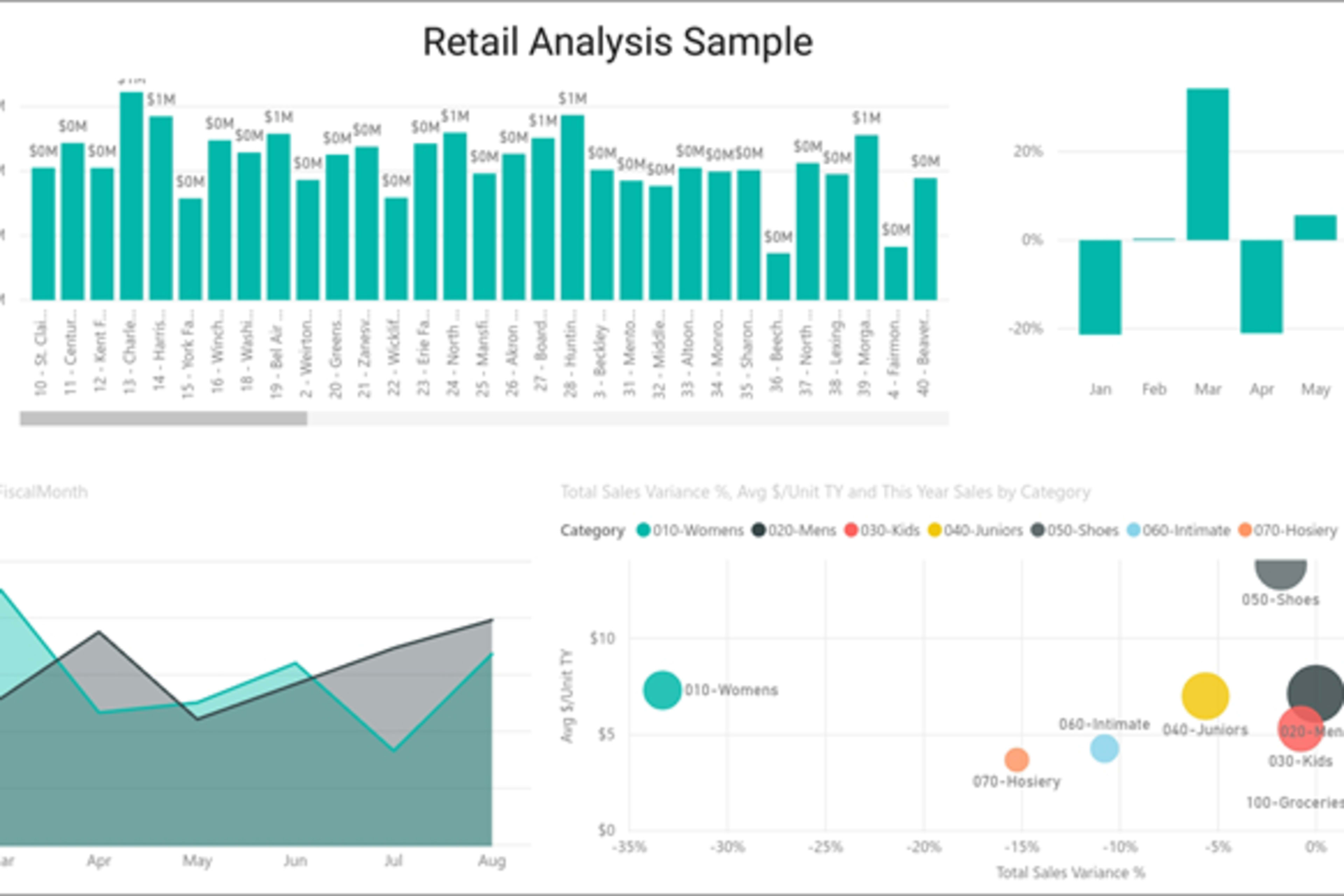Select the Jan negative variance bar

(1100, 287)
